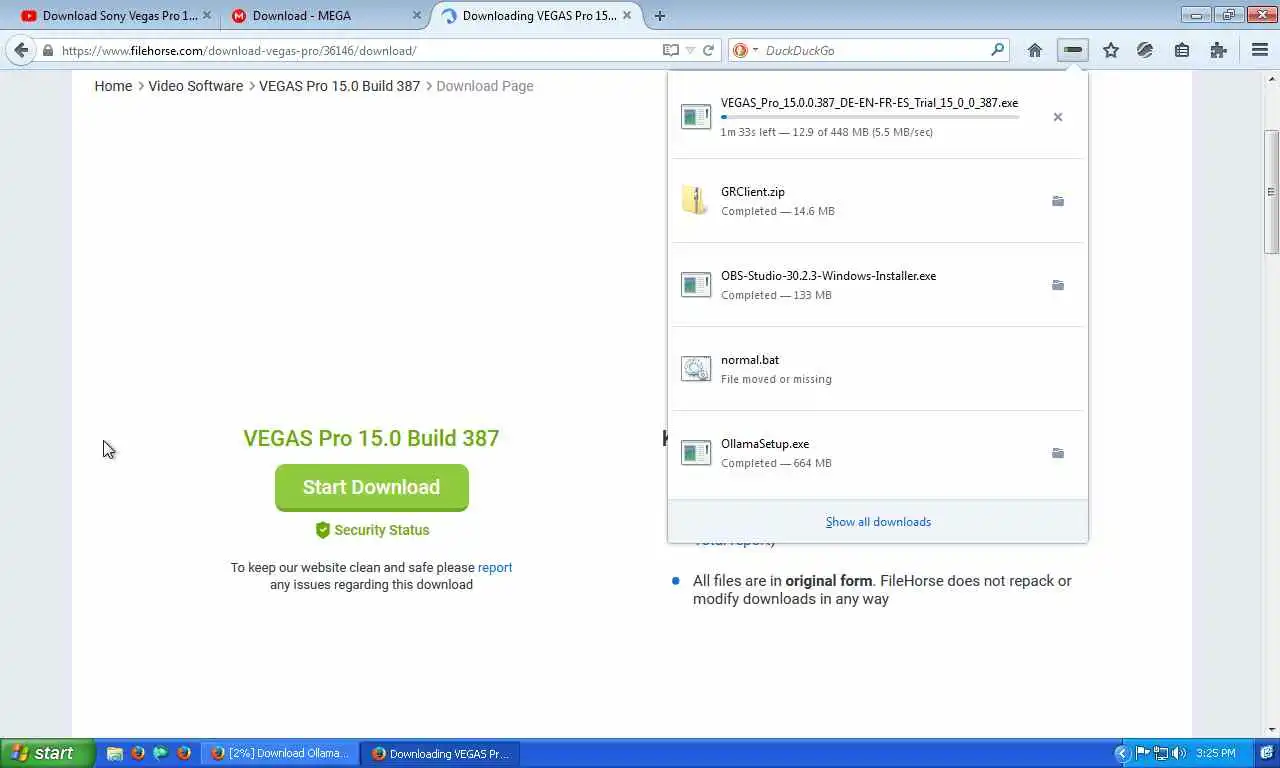The width and height of the screenshot is (1280, 768).
Task: Click the OBS-Studio installer file icon
Action: pos(696,284)
